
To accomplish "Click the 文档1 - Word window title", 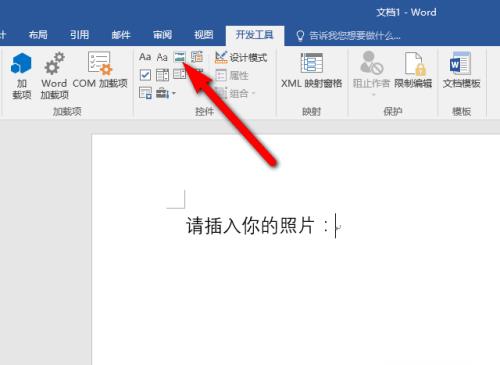I will pos(406,13).
